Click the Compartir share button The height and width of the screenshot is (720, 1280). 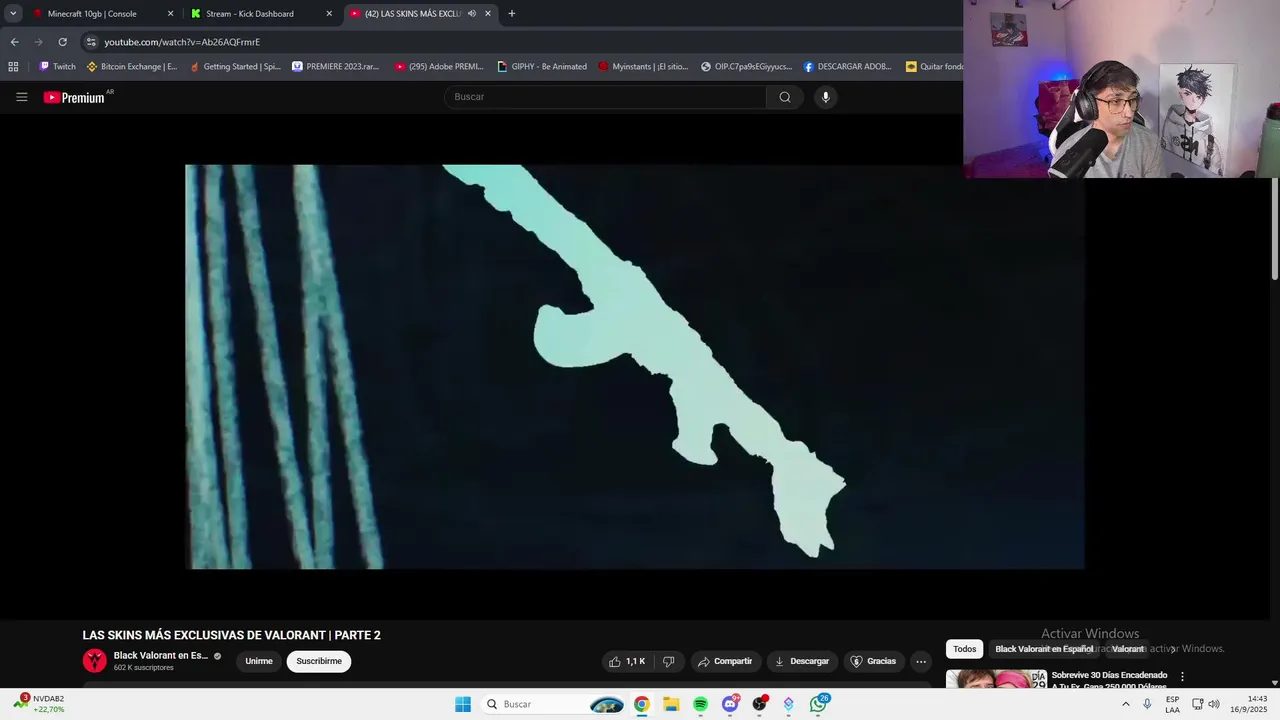(x=725, y=661)
